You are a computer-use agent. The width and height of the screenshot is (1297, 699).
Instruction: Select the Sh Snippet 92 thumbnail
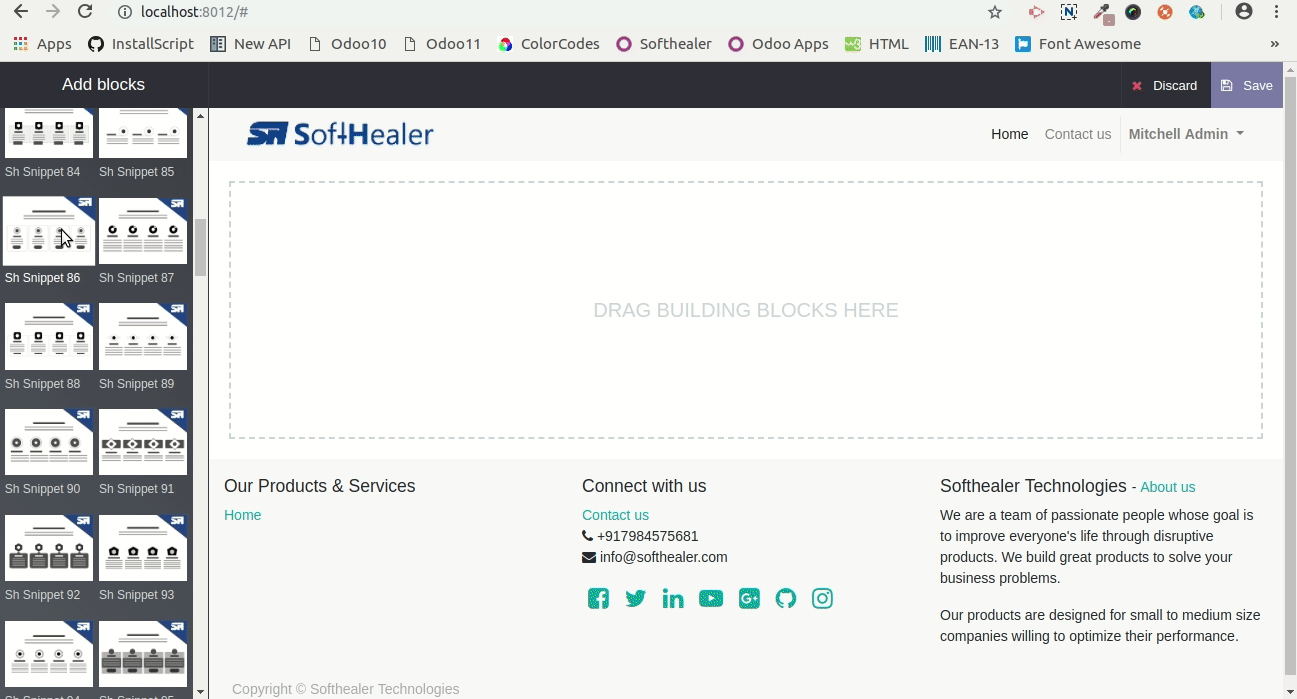[x=48, y=548]
